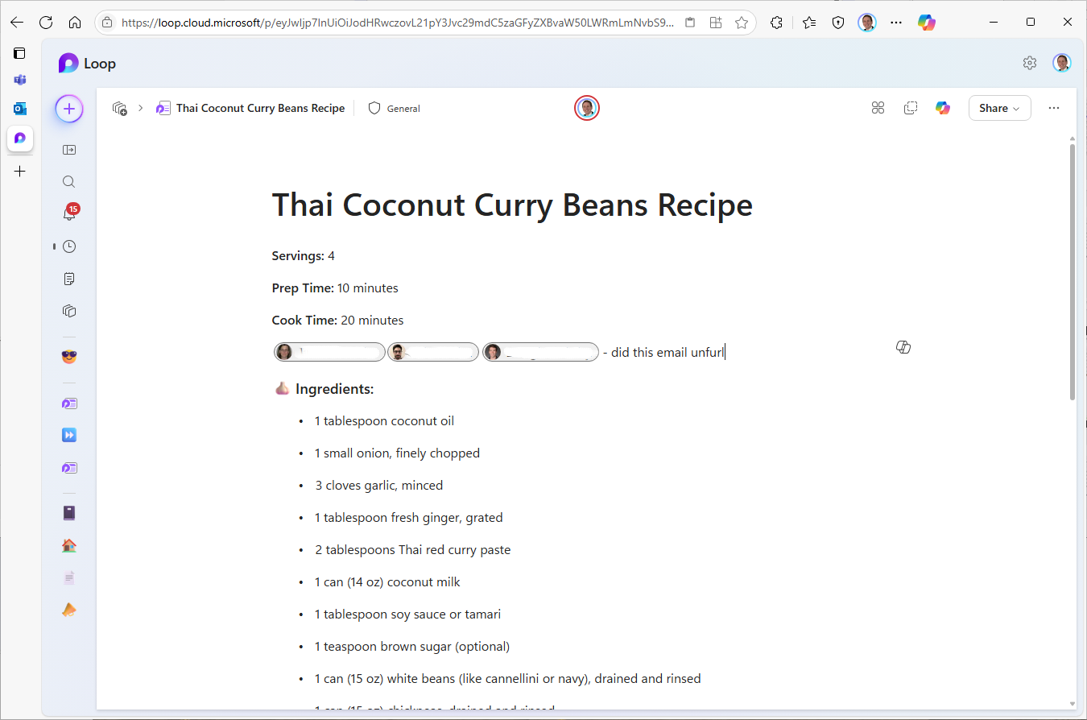Image resolution: width=1087 pixels, height=720 pixels.
Task: Open workspaces icon in Loop sidebar
Action: point(69,311)
